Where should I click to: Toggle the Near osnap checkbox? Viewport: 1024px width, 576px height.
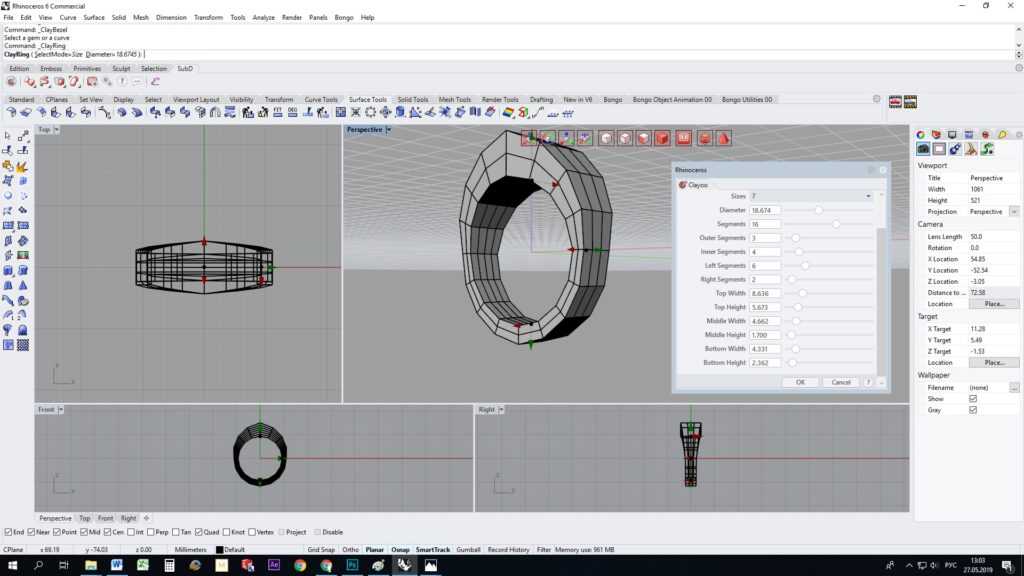33,532
